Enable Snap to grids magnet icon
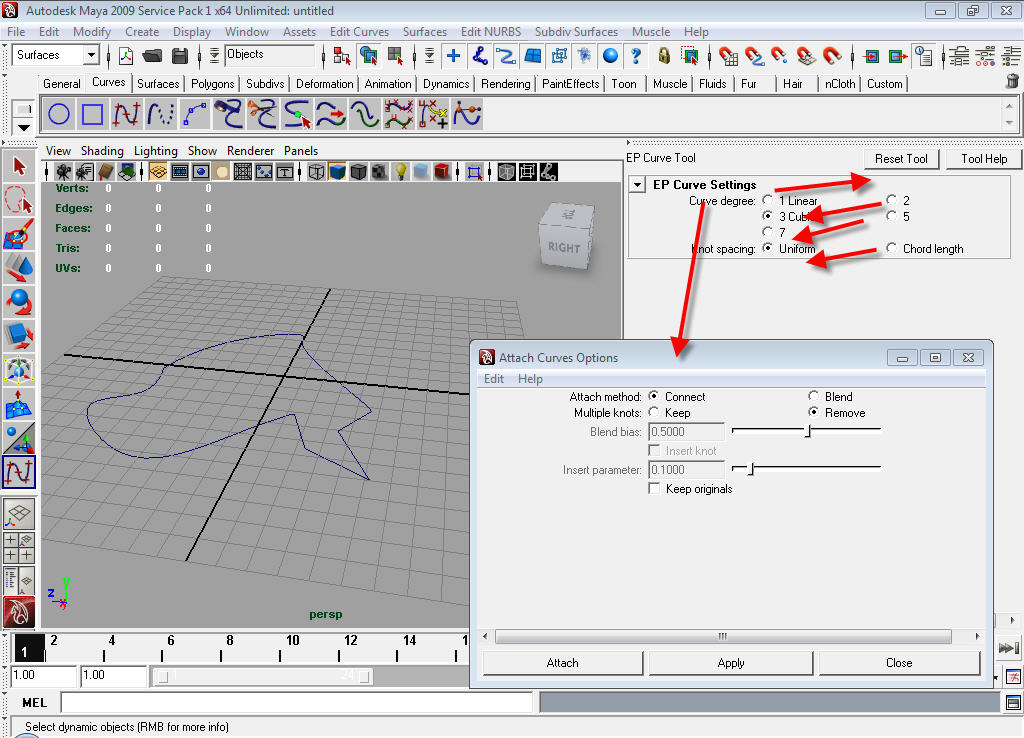This screenshot has width=1024, height=738. click(x=728, y=56)
